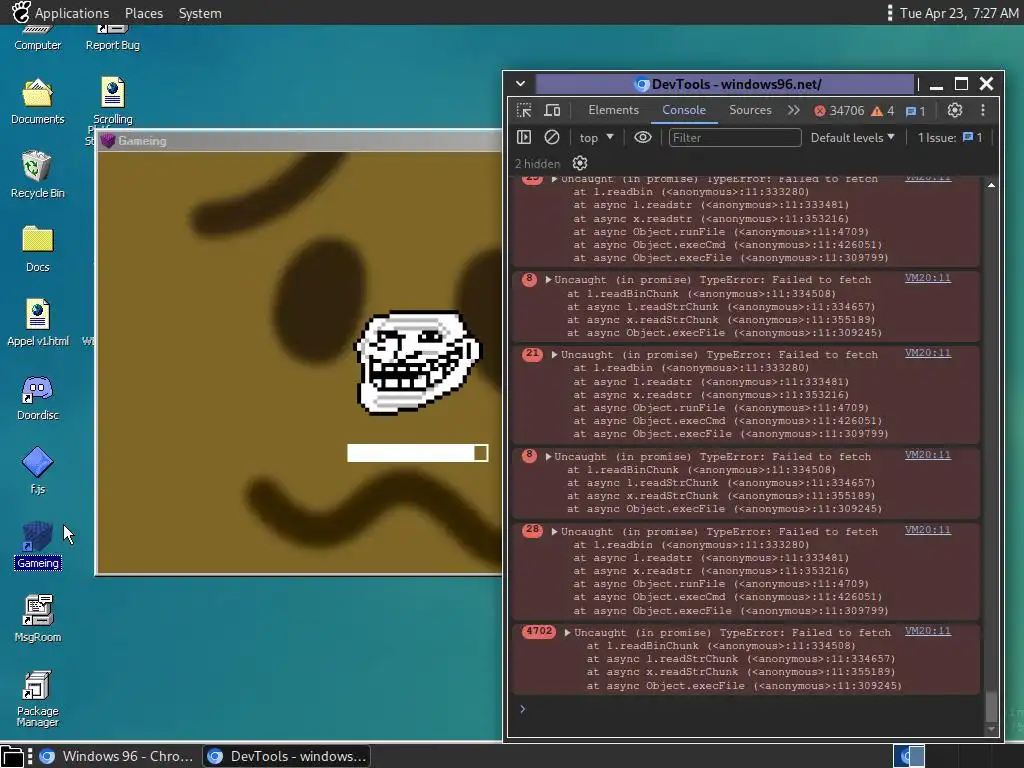Select the Gameing desktop shortcut
This screenshot has width=1024, height=768.
click(x=37, y=545)
